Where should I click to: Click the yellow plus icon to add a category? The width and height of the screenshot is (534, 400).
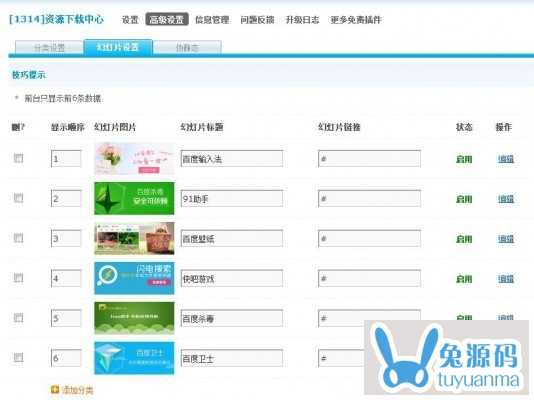(54, 389)
